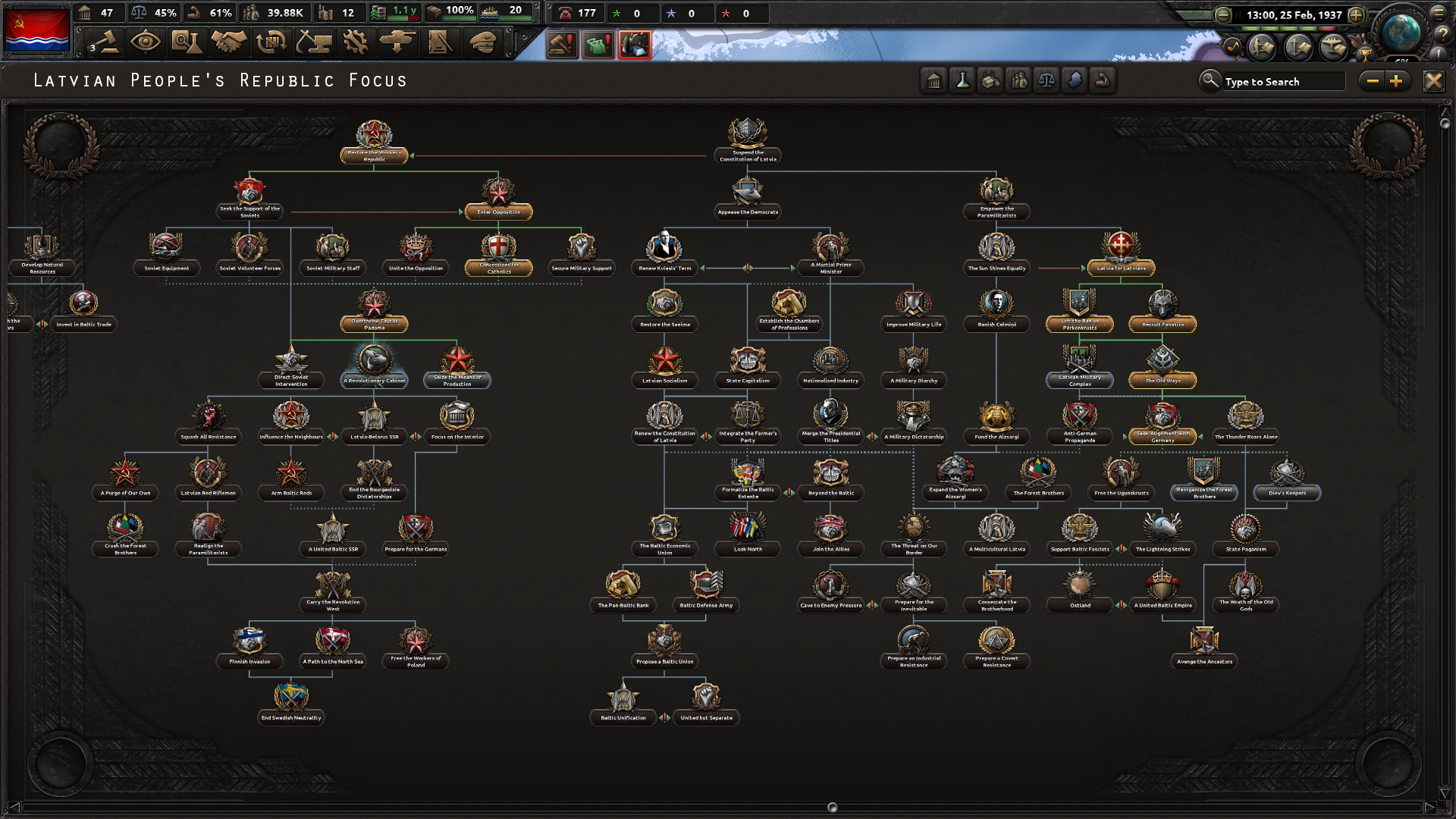
Task: Click the horizontal scrollbar right arrow
Action: 1429,807
